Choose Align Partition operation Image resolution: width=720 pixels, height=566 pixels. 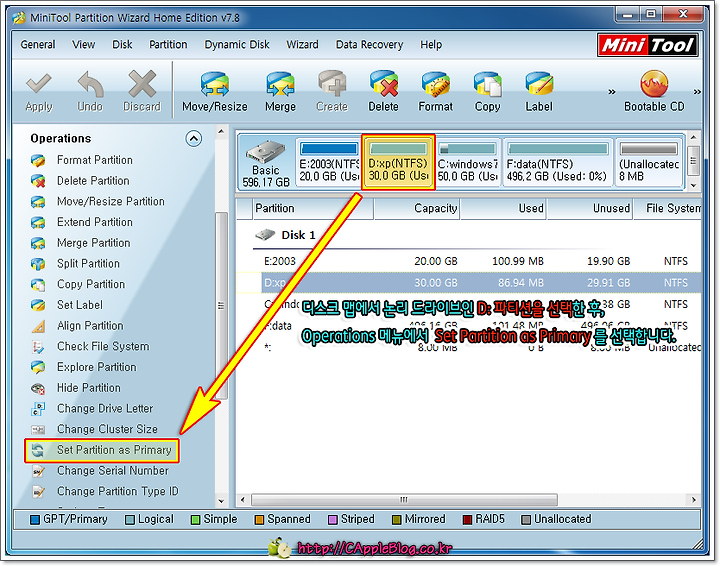(x=90, y=325)
